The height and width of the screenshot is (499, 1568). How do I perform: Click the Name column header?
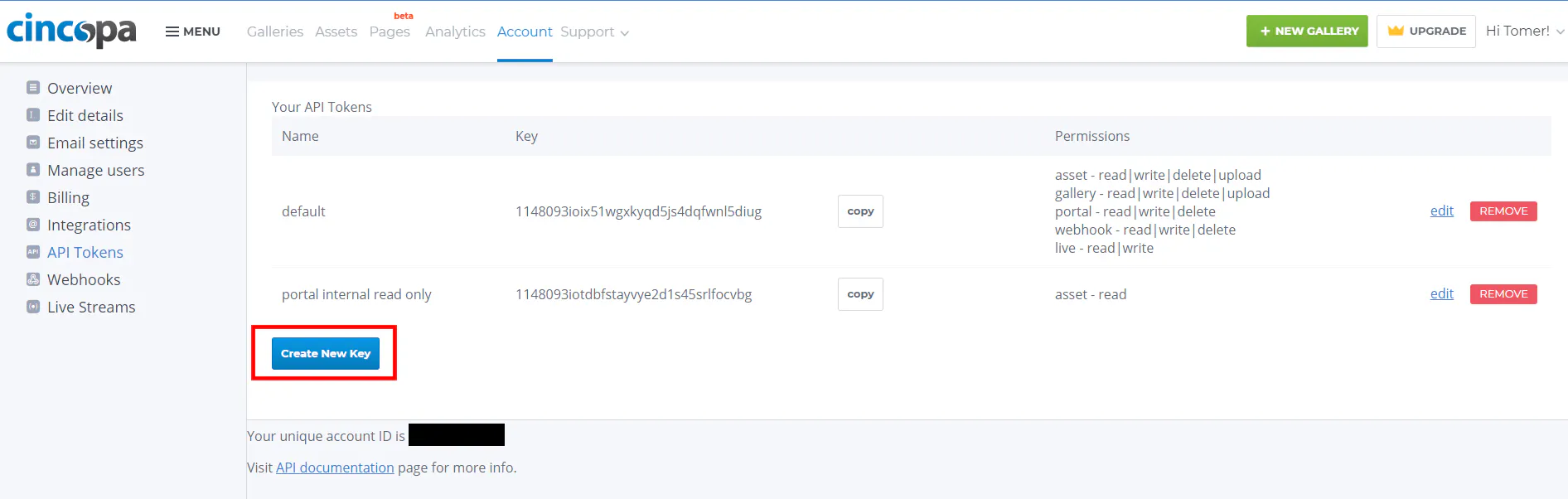[300, 136]
